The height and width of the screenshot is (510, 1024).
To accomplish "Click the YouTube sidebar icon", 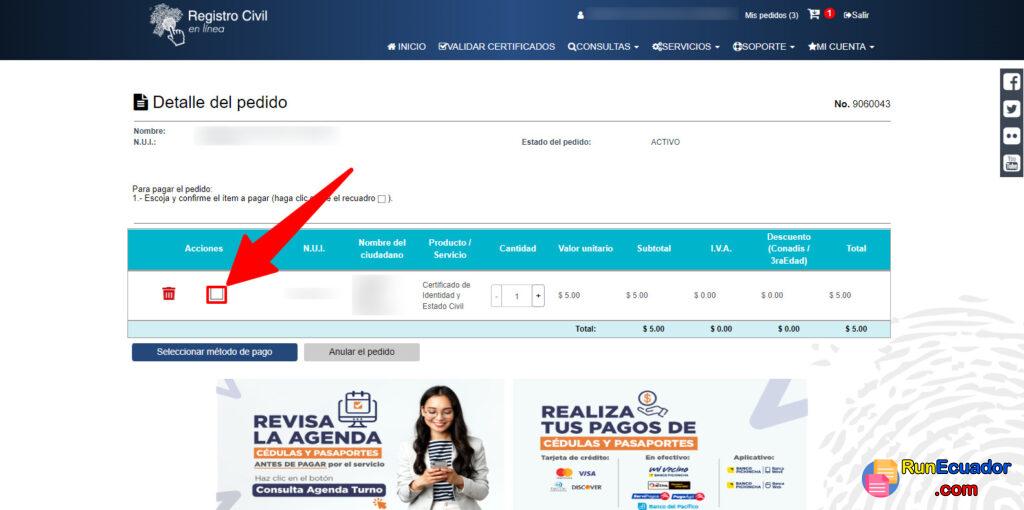I will pos(1012,163).
